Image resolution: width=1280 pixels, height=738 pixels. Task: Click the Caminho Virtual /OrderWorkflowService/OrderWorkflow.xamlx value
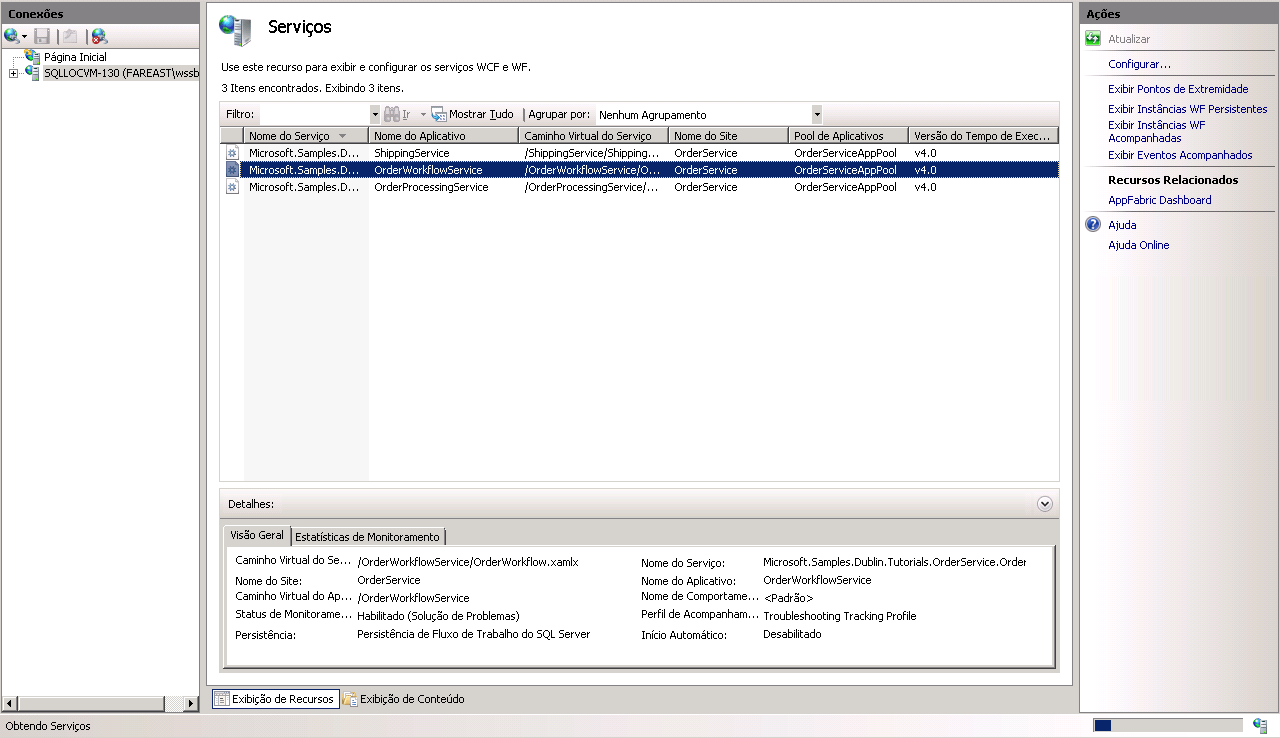click(468, 562)
